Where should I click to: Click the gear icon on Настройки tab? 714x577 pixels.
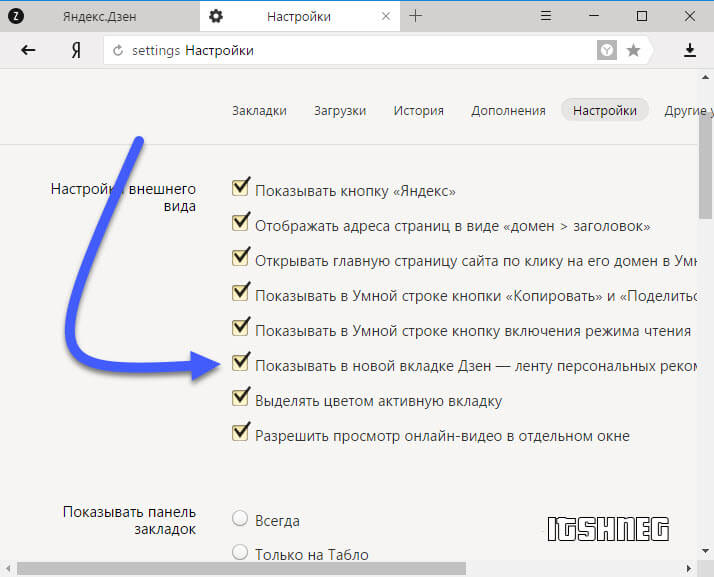[x=216, y=16]
